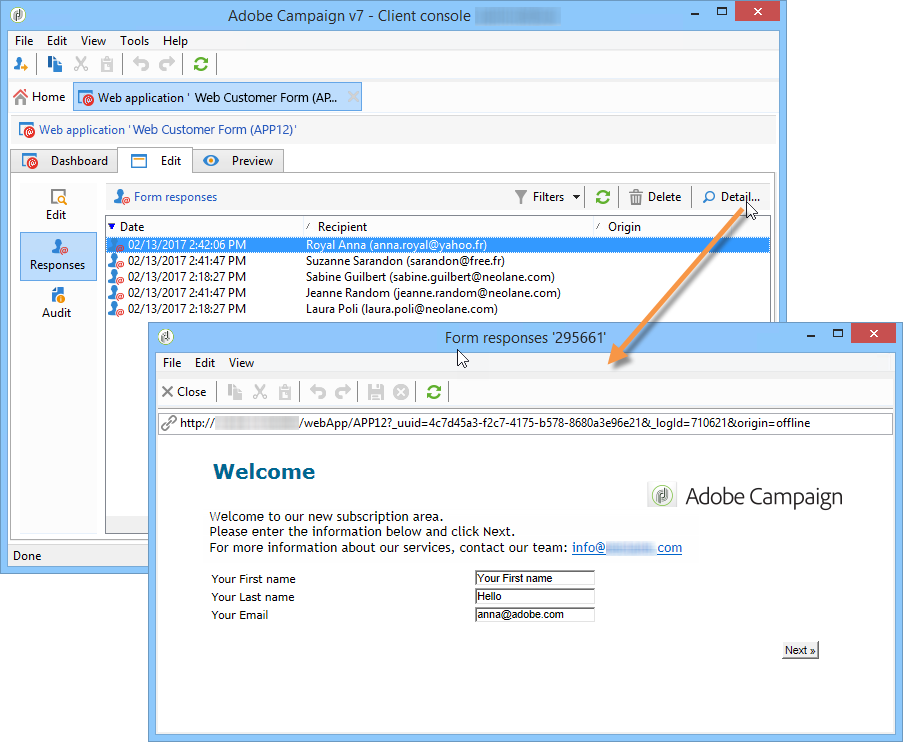Open the Responses section in the sidebar
903x742 pixels.
tap(58, 256)
